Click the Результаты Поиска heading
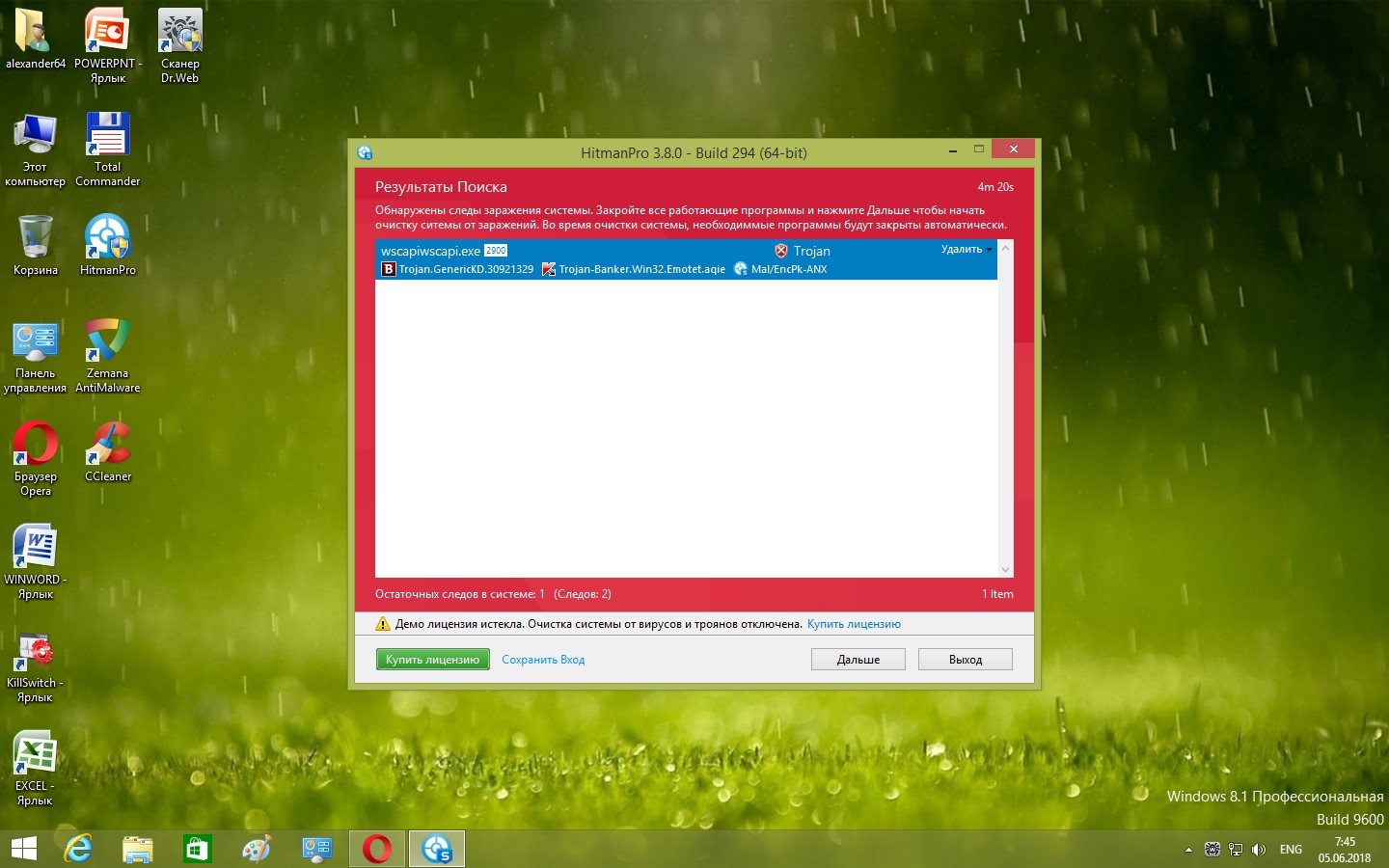The width and height of the screenshot is (1389, 868). click(x=441, y=187)
